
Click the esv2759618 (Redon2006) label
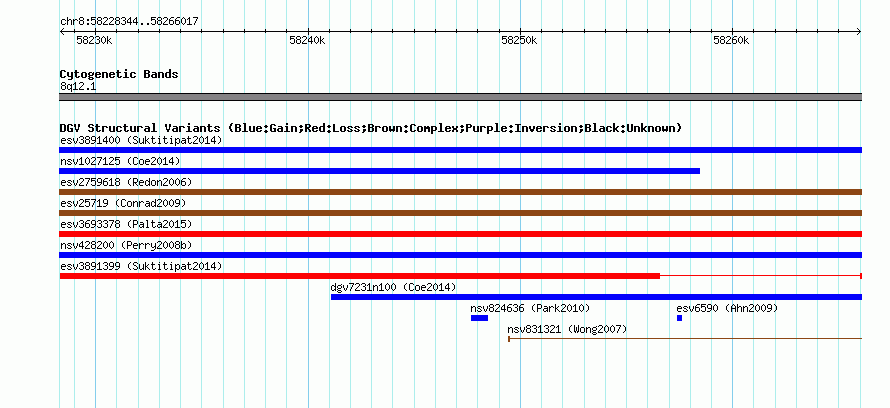(126, 182)
